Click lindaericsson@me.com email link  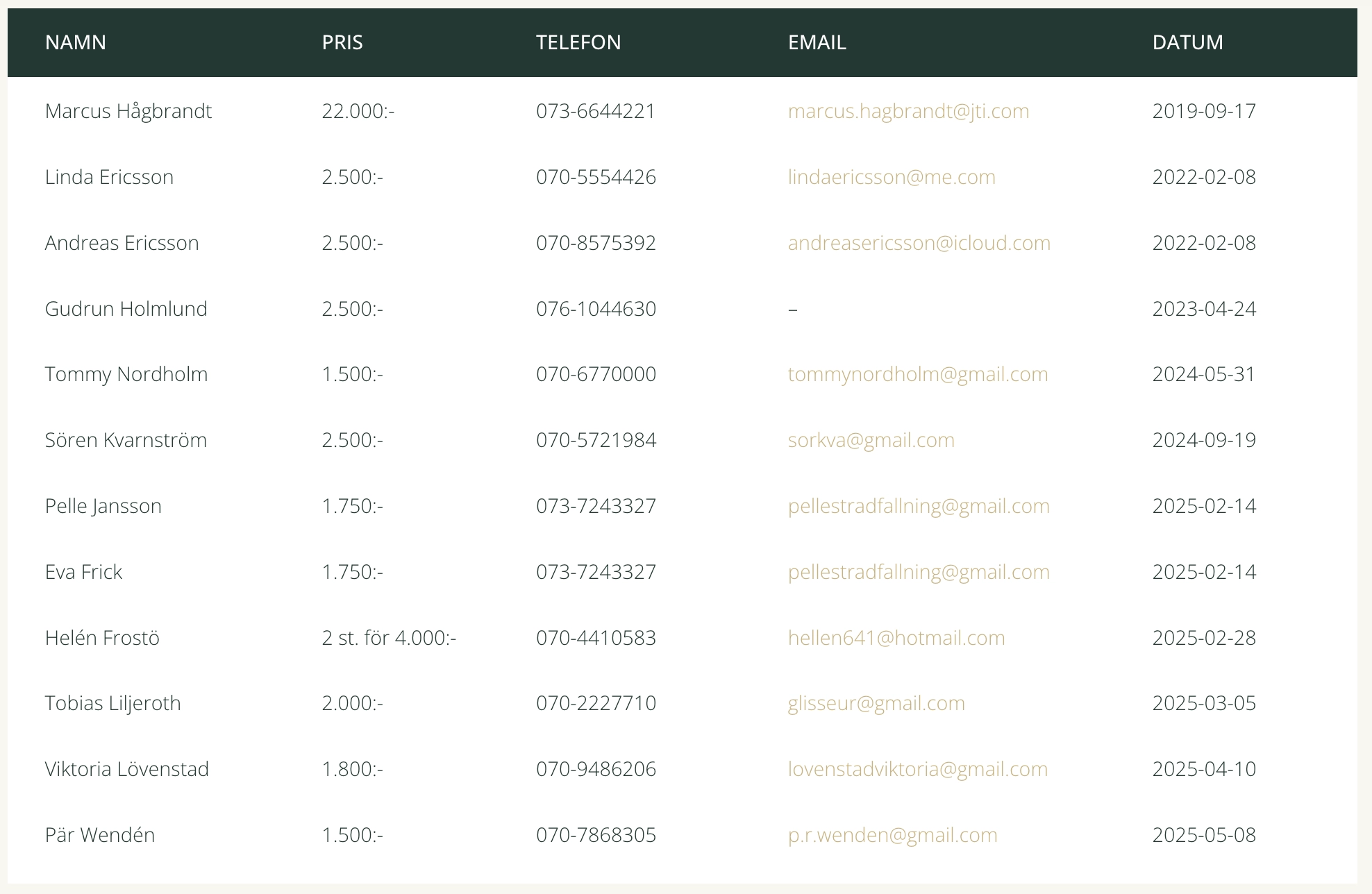892,177
